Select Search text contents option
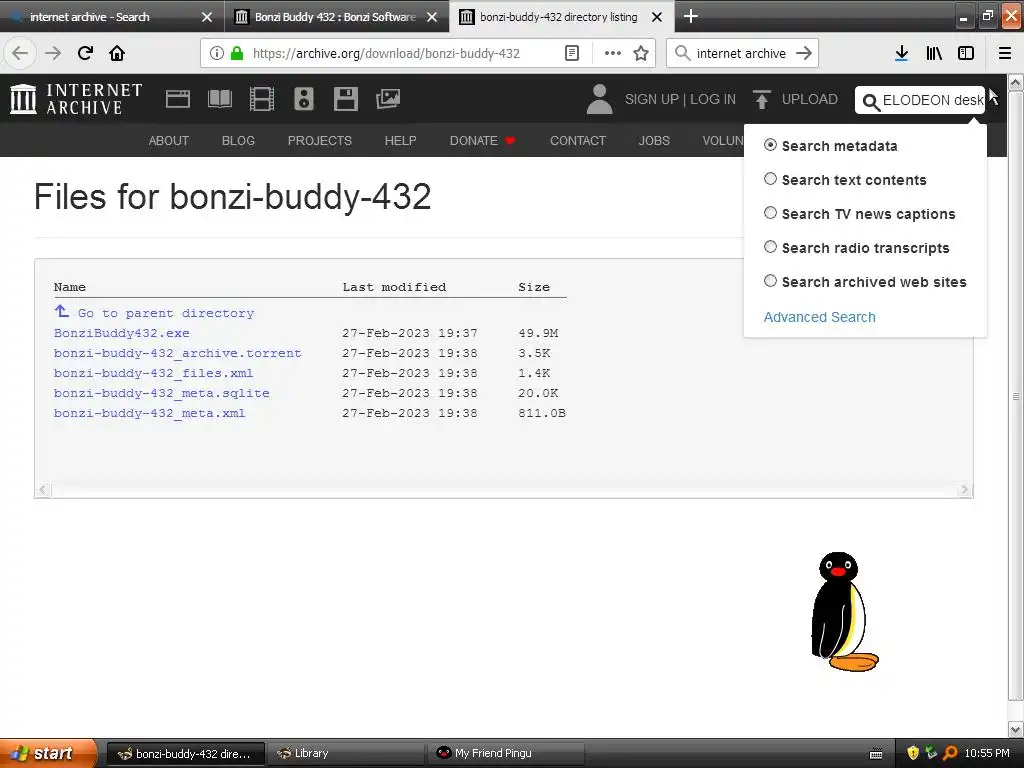1024x768 pixels. pyautogui.click(x=771, y=179)
